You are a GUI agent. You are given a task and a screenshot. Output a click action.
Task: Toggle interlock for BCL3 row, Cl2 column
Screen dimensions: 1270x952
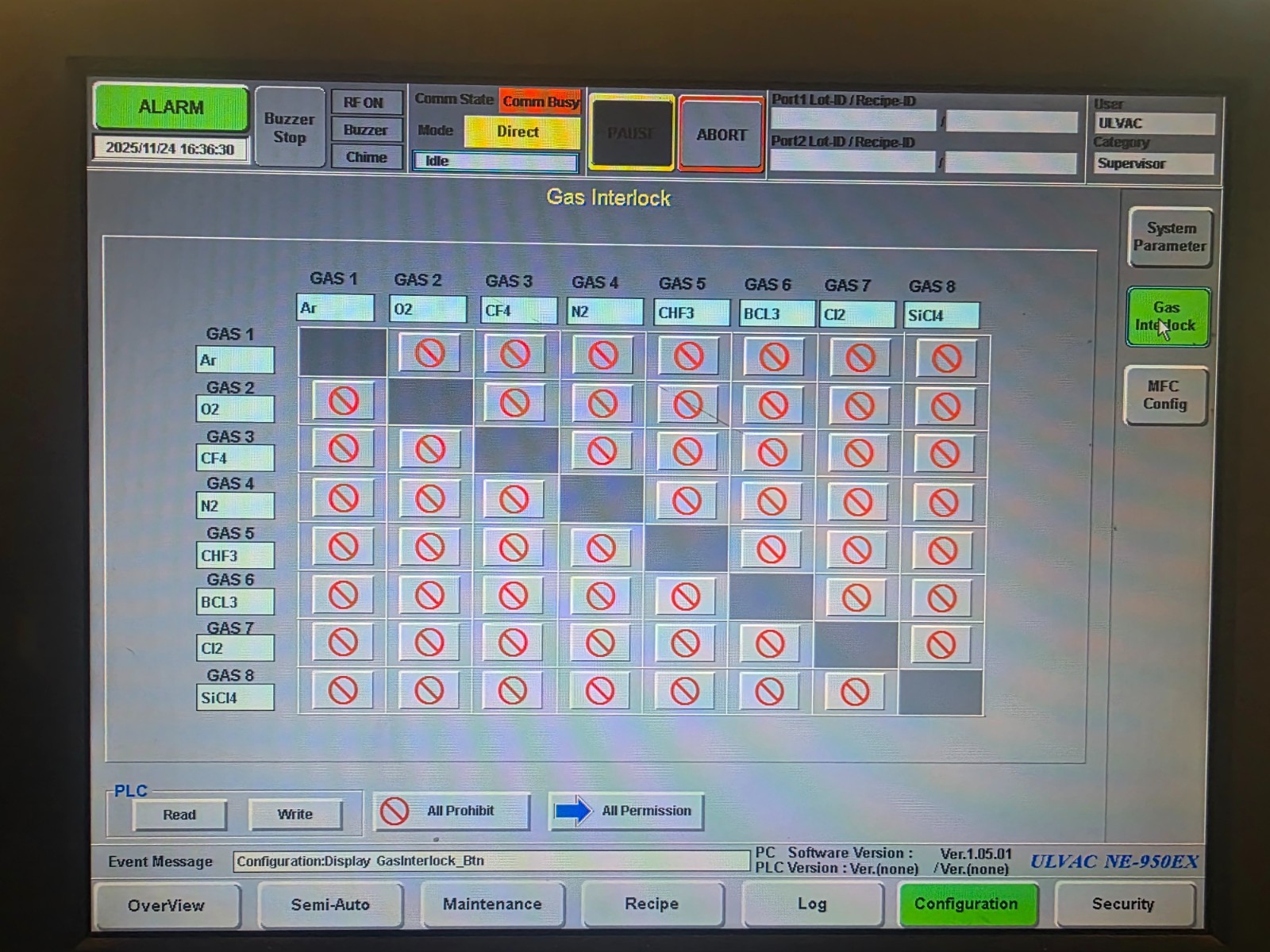(x=856, y=597)
